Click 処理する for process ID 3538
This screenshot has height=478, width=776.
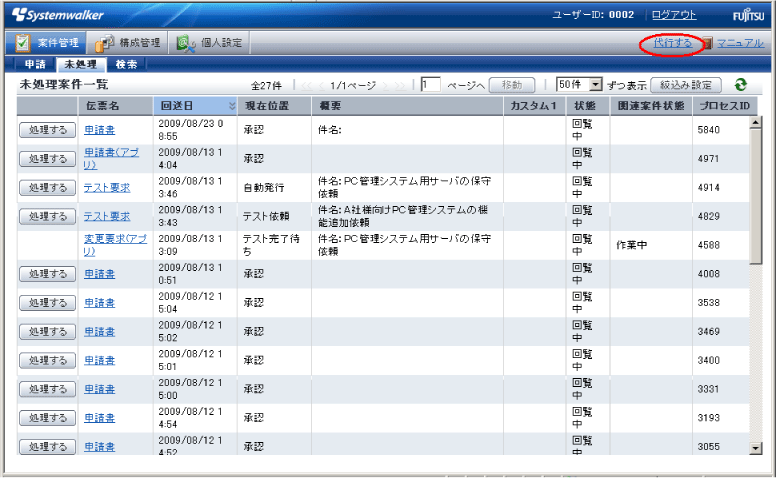pyautogui.click(x=48, y=302)
